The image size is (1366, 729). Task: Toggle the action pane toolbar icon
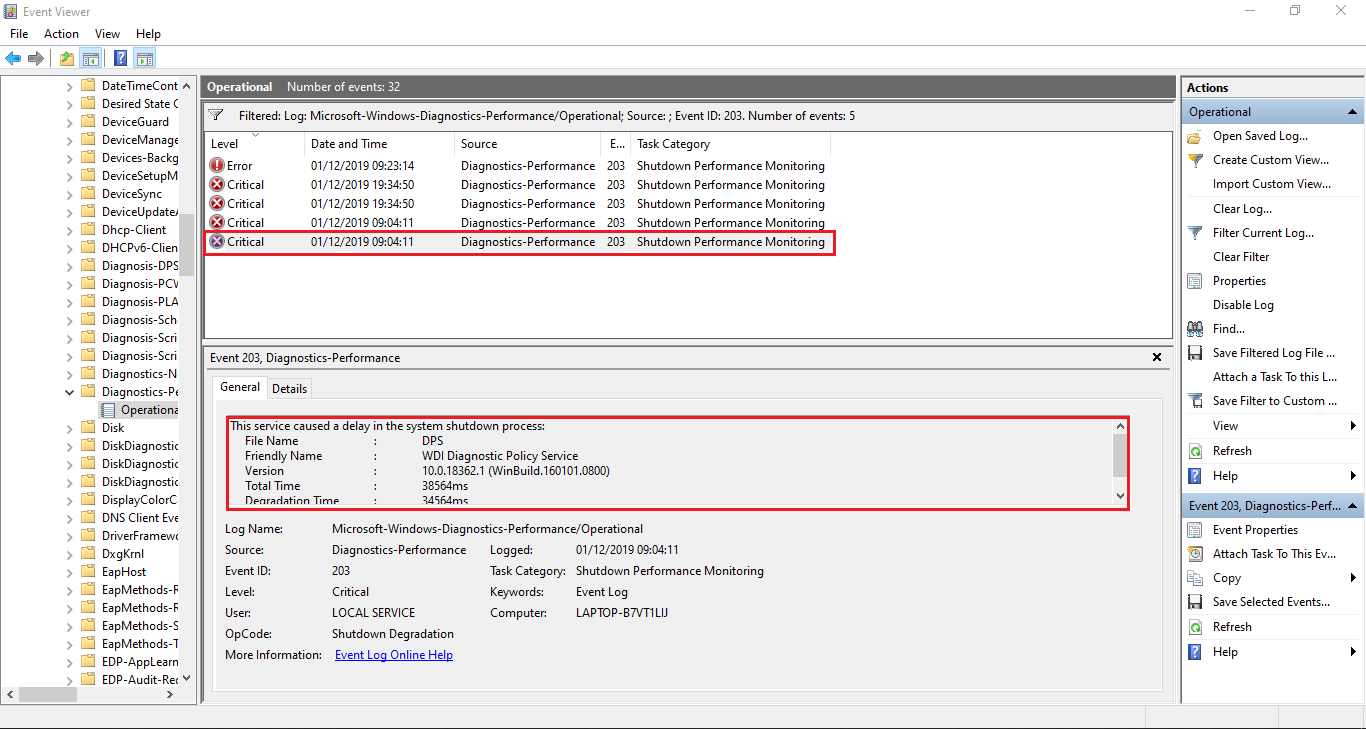(x=145, y=58)
